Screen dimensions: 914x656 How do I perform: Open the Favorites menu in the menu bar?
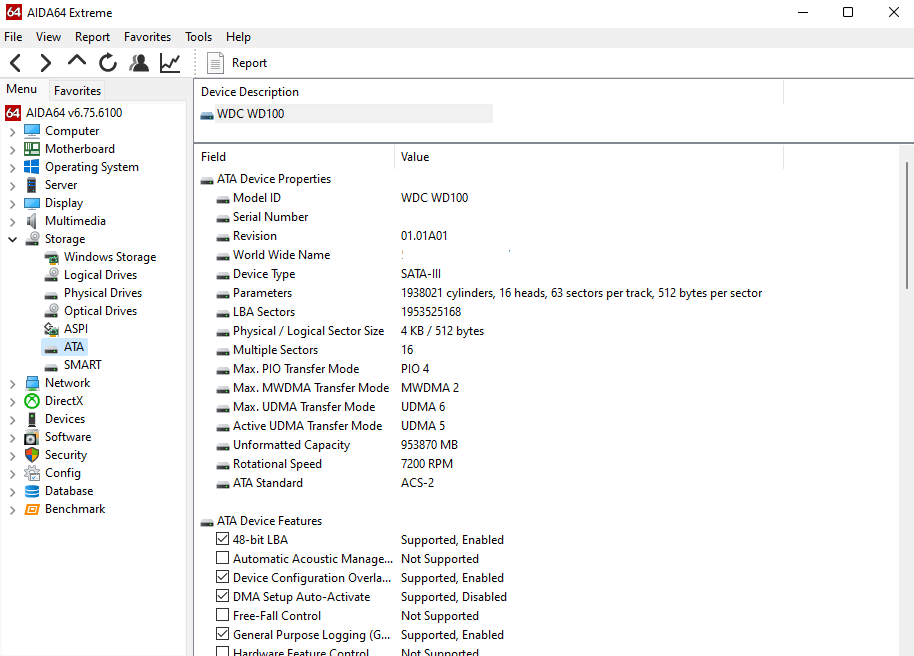click(147, 37)
